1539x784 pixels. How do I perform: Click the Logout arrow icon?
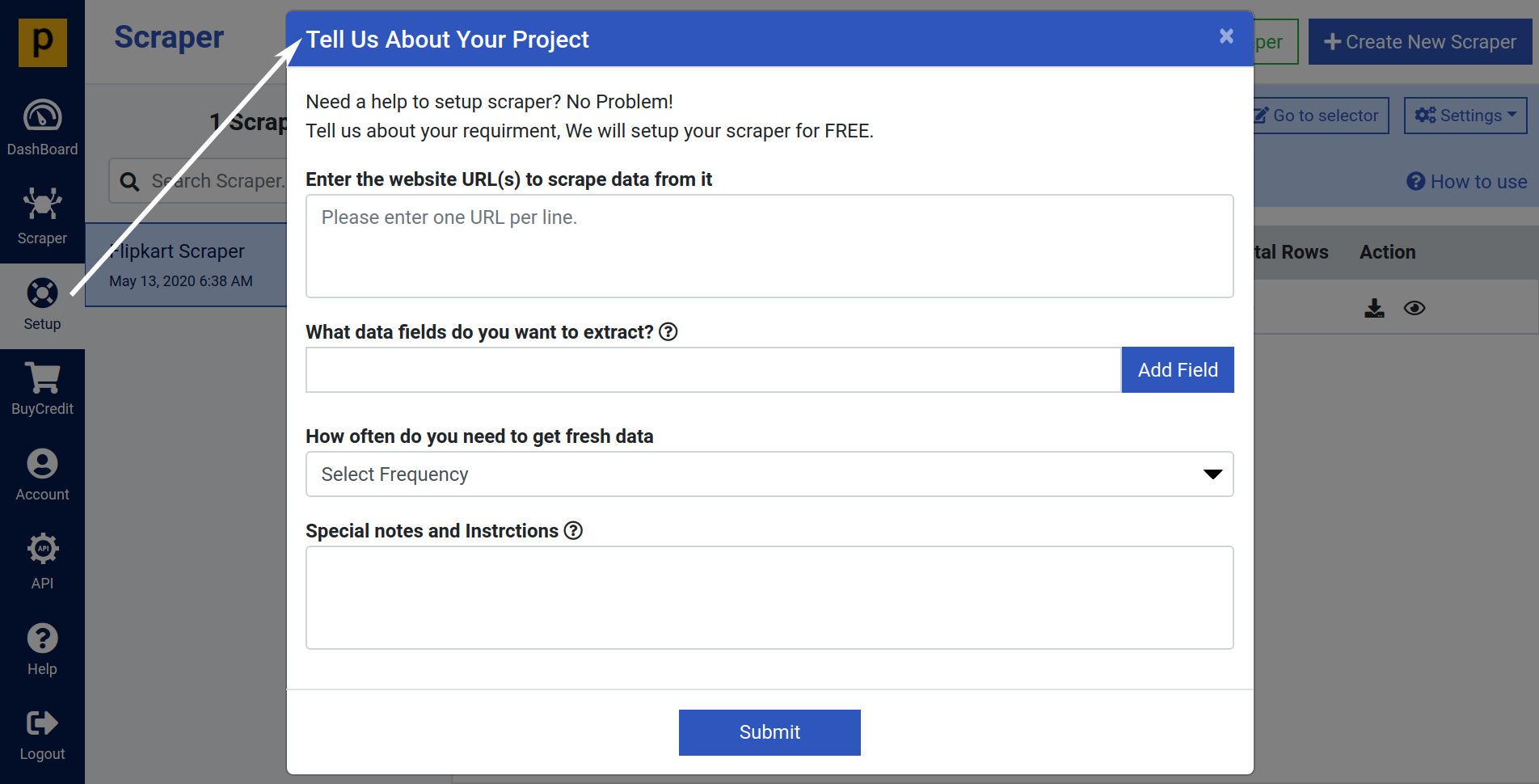point(42,723)
